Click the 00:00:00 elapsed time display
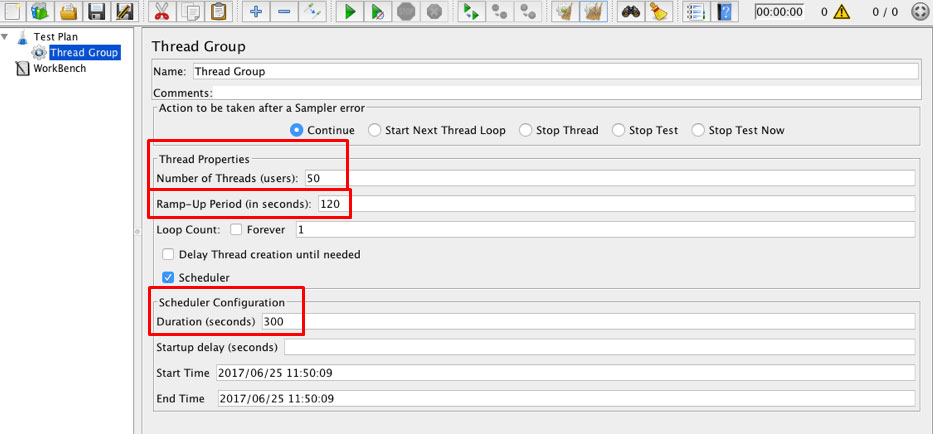This screenshot has width=933, height=434. (x=779, y=11)
